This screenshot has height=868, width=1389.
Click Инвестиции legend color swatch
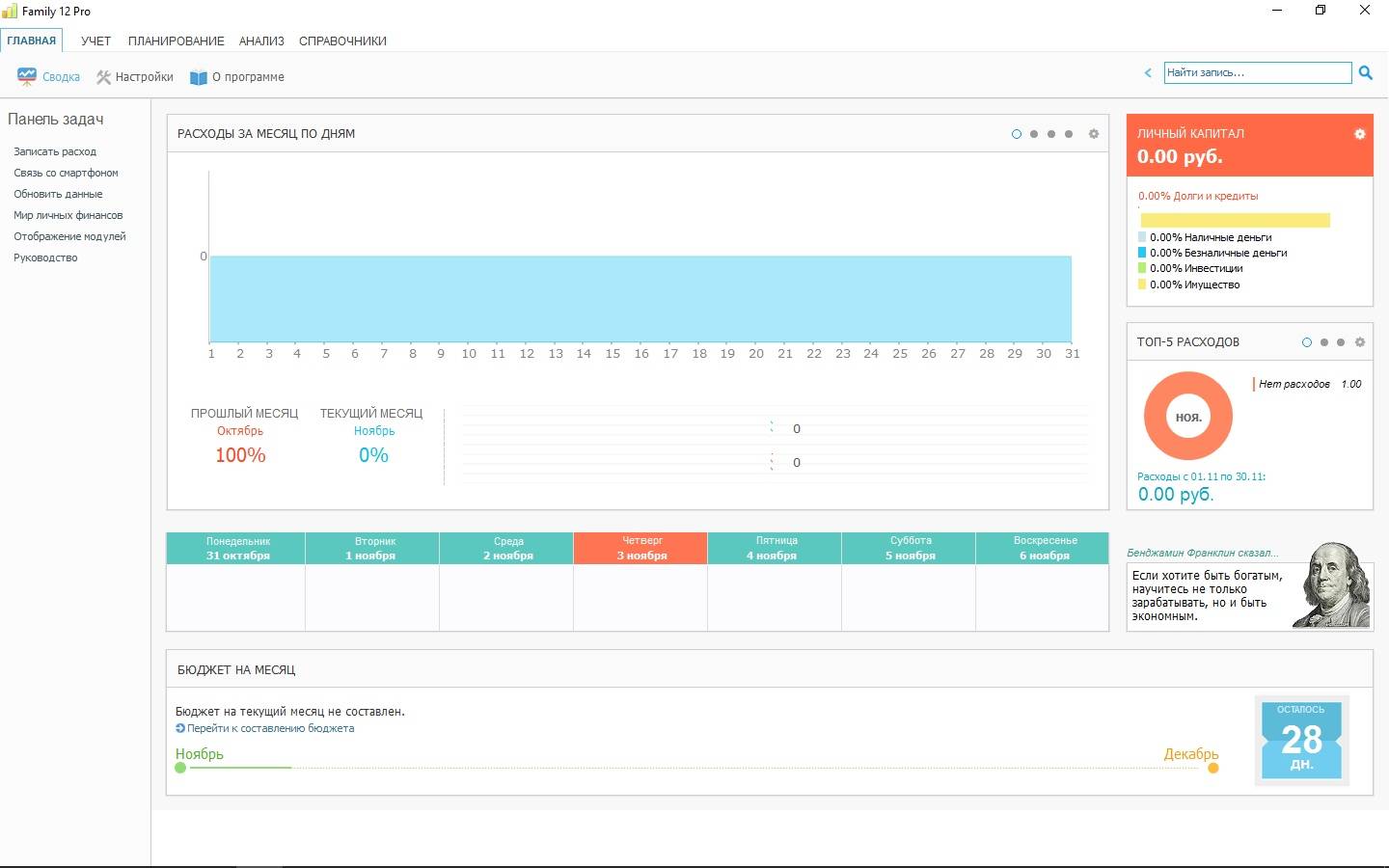click(x=1142, y=268)
